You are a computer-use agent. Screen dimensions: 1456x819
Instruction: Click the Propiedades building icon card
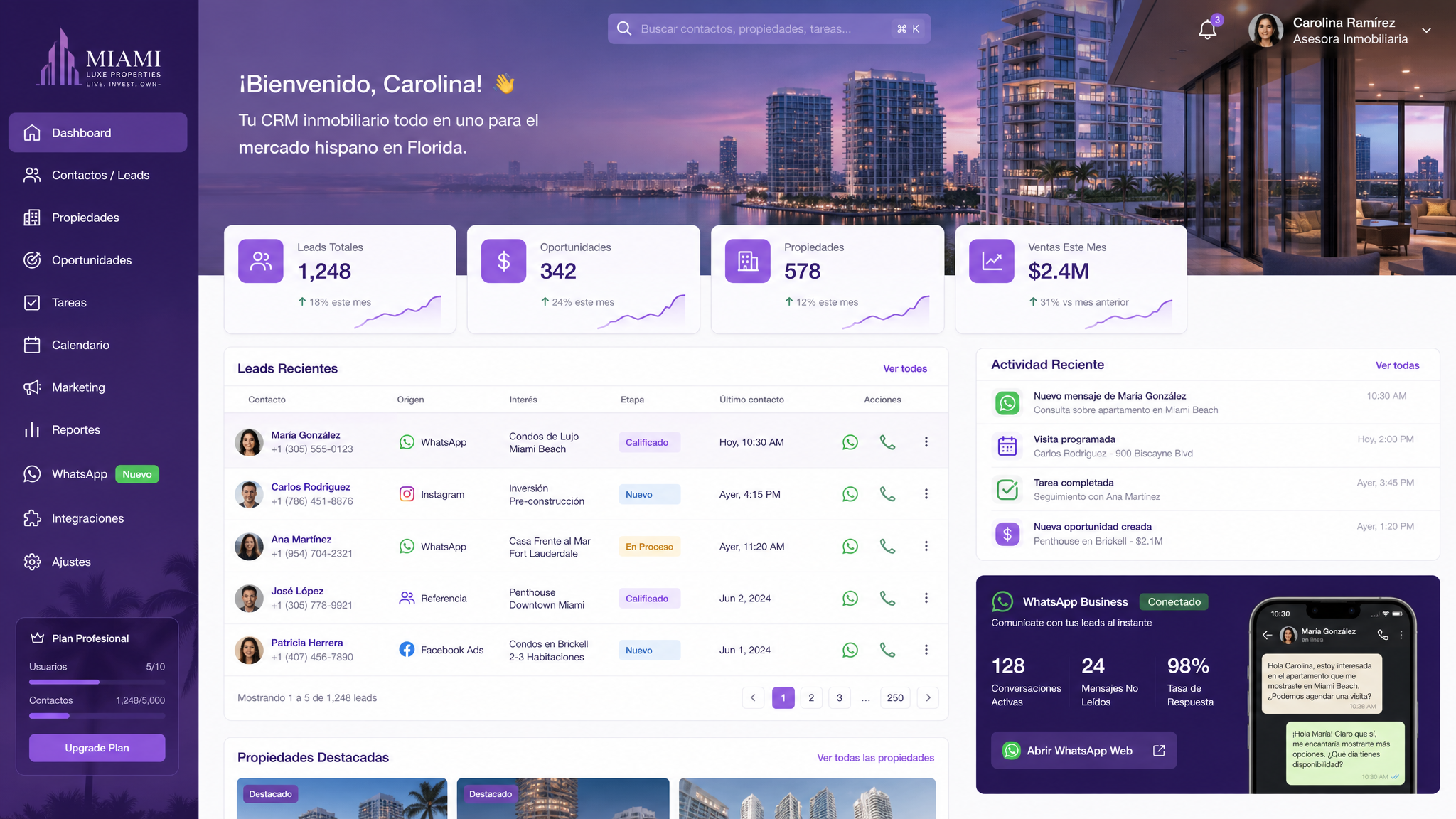747,261
